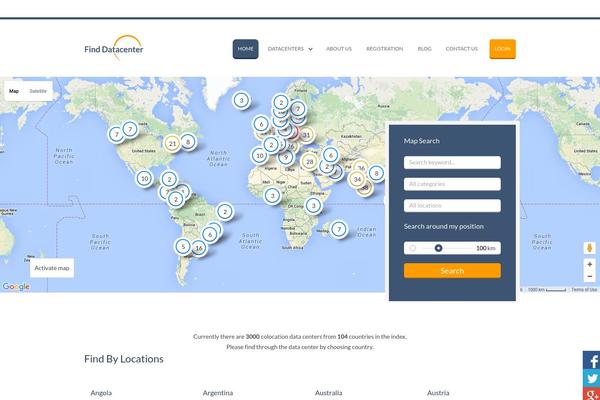Select cluster marker 10 near Morocco
The height and width of the screenshot is (400, 600).
(260, 155)
